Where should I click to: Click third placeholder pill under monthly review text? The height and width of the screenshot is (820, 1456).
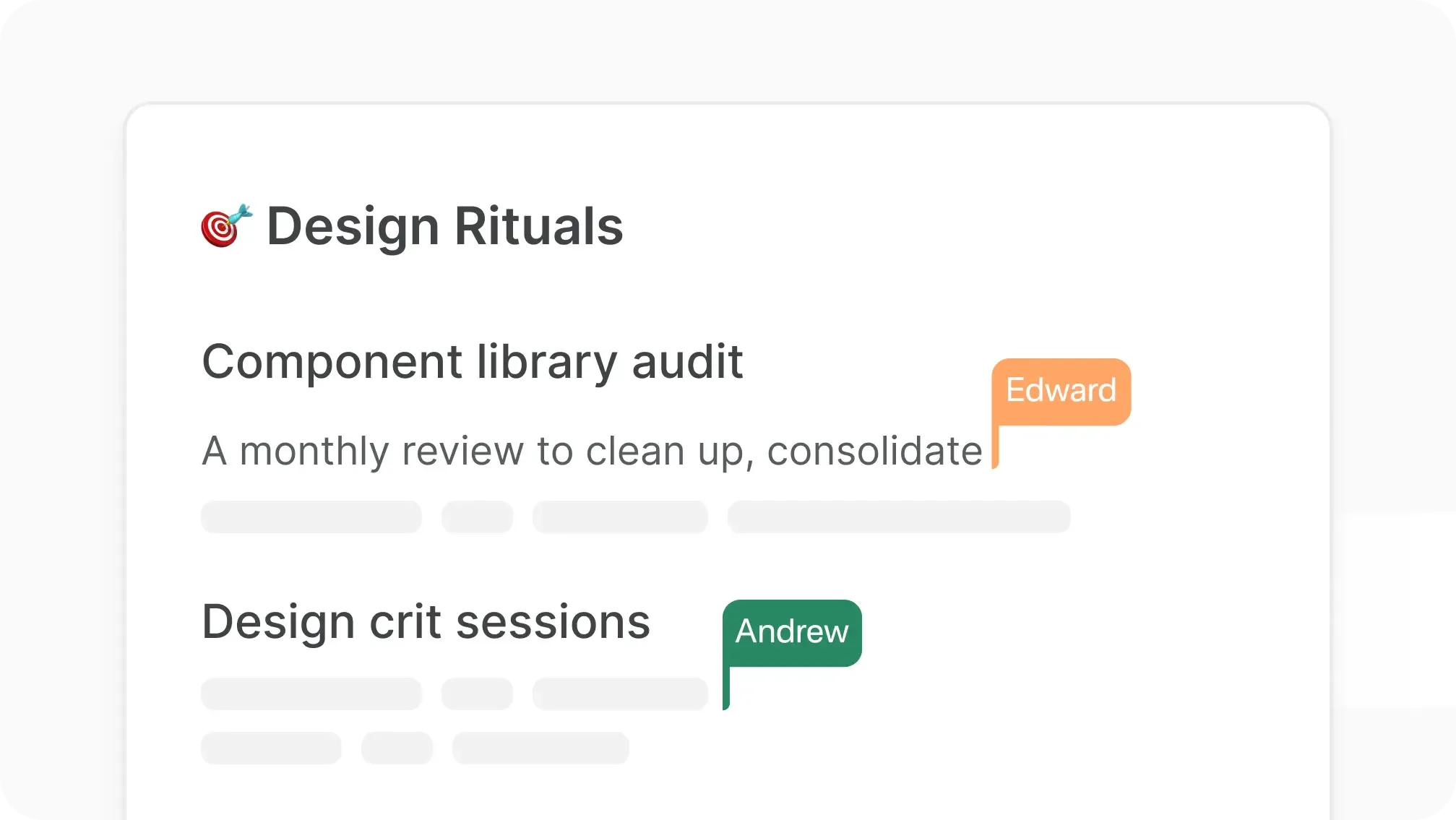coord(620,517)
